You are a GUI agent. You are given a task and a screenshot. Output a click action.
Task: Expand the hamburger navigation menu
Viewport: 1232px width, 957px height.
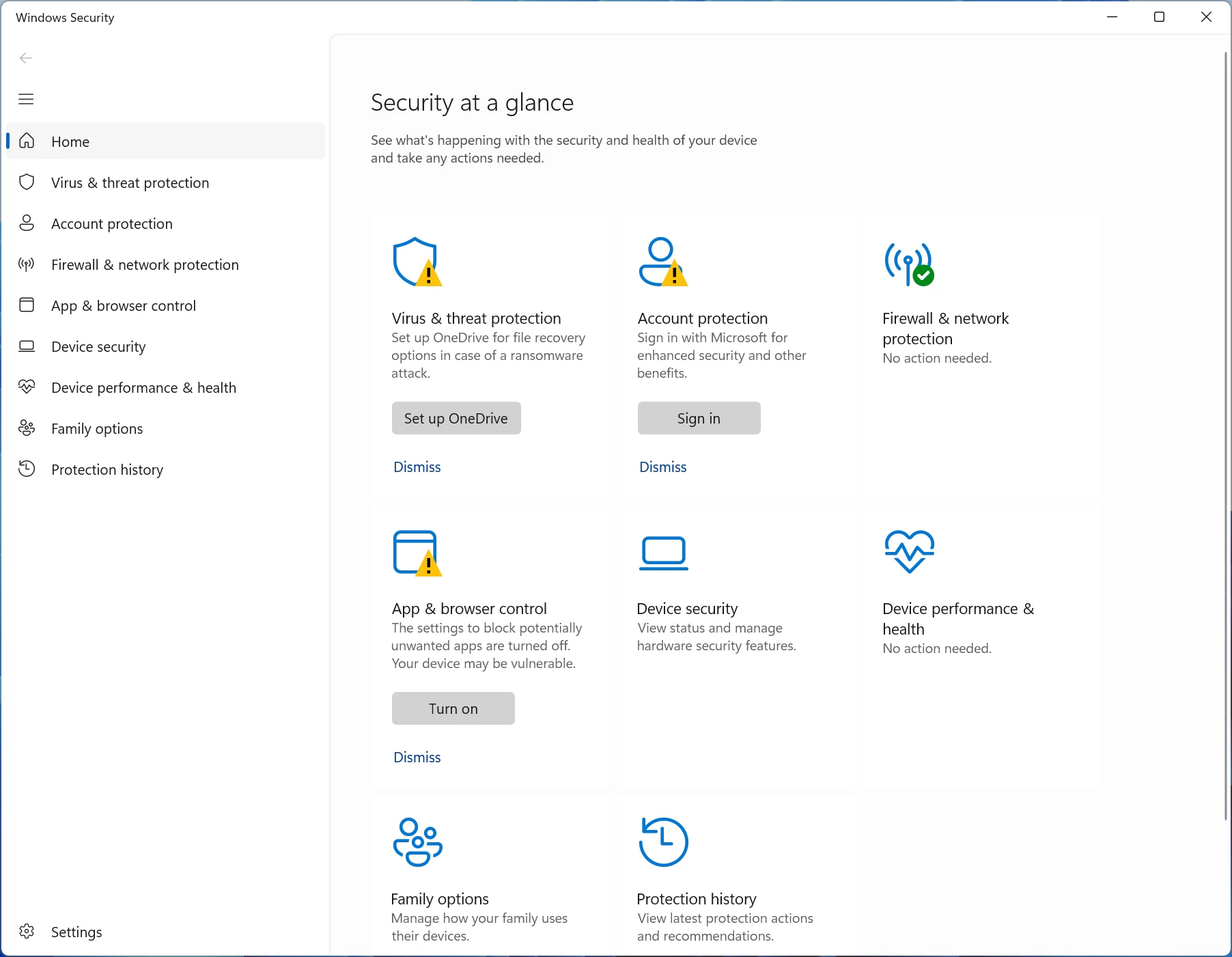coord(26,99)
